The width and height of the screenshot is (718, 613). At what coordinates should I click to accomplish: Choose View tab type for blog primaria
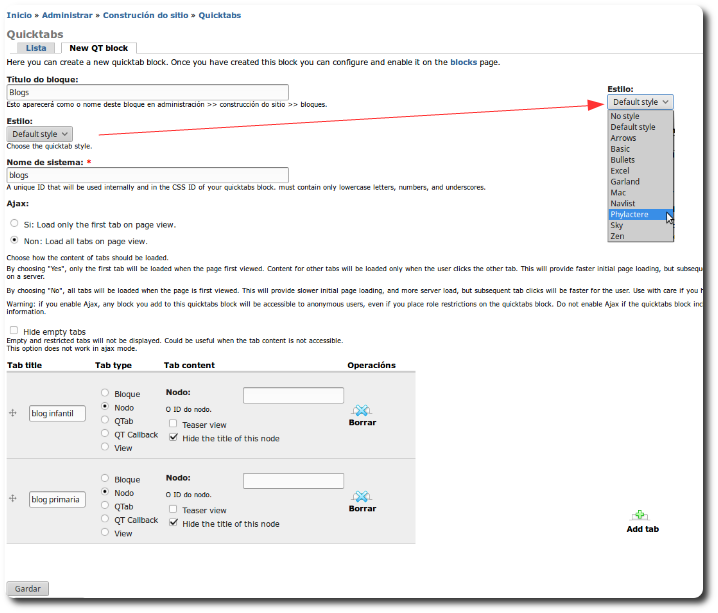click(x=105, y=533)
